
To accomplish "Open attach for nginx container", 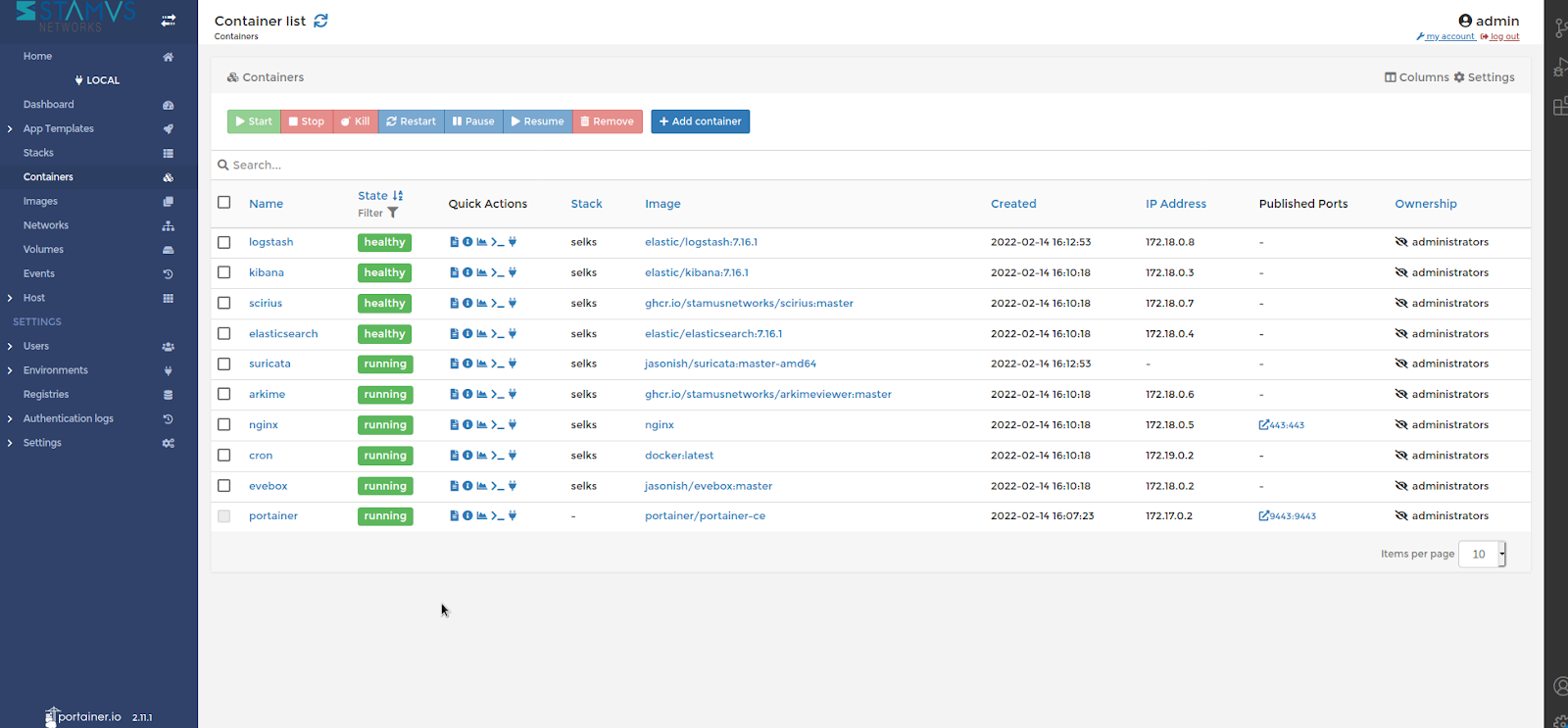I will [513, 424].
